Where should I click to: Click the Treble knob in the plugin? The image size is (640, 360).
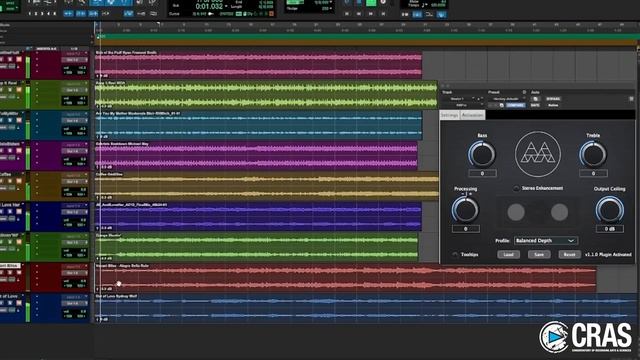593,155
